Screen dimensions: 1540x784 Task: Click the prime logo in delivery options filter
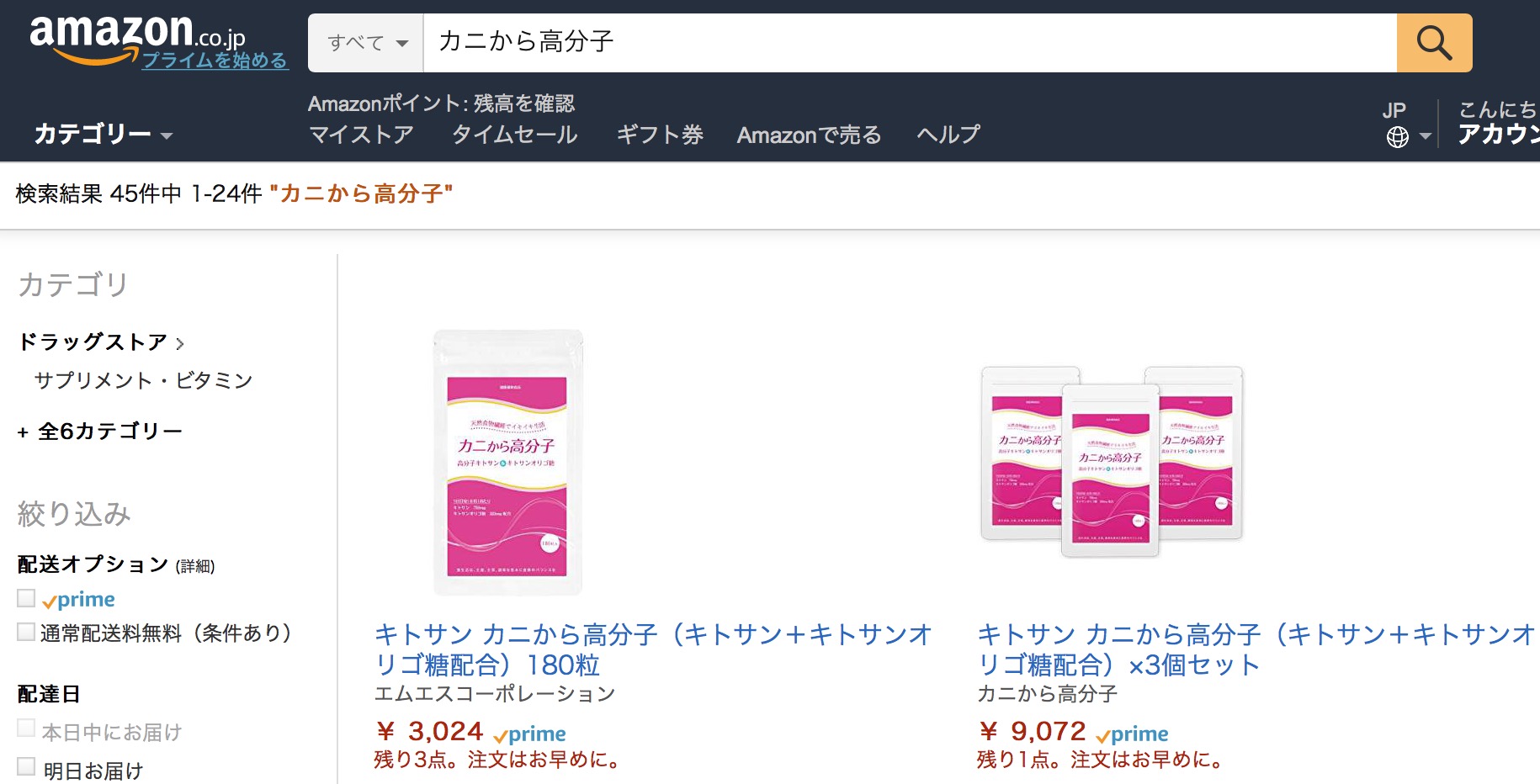78,600
